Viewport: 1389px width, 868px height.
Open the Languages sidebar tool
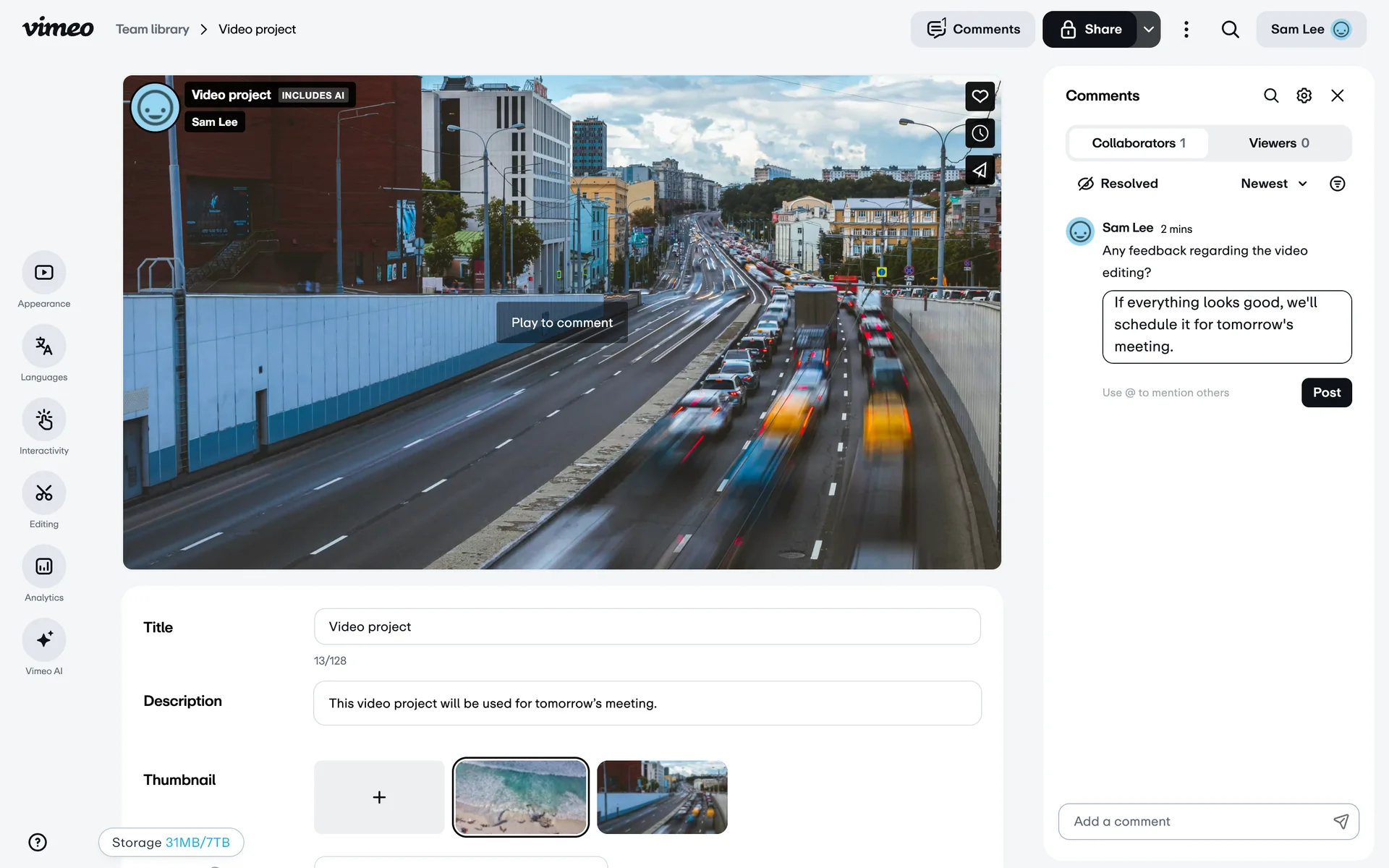(x=44, y=346)
